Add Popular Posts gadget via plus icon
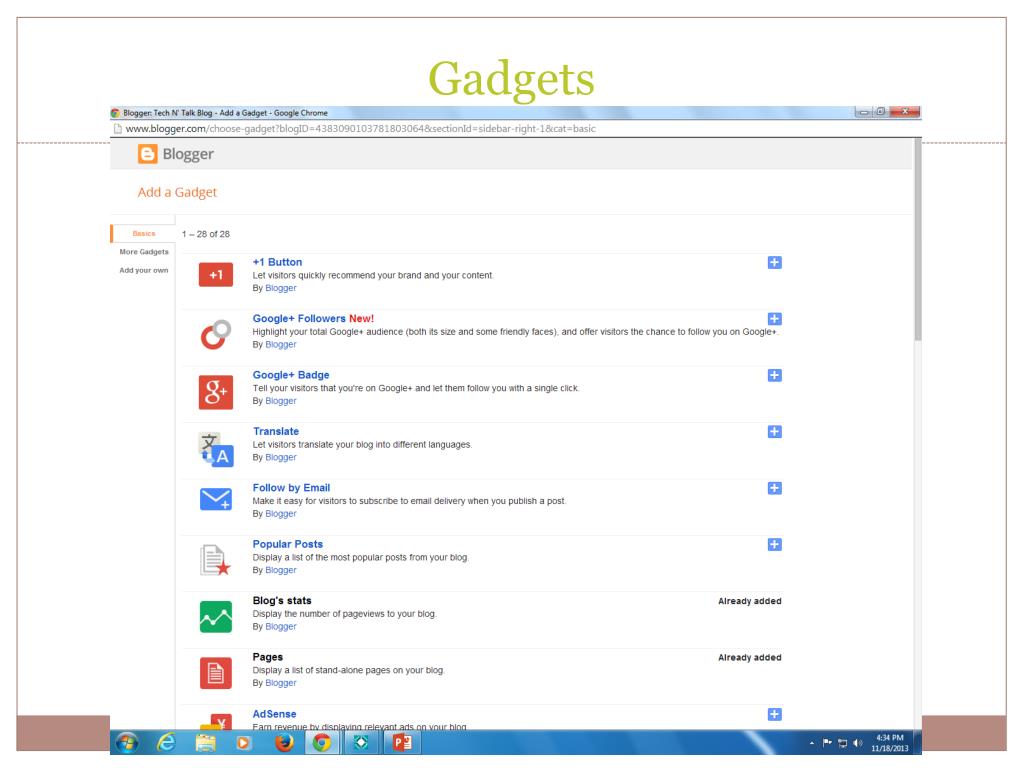Image resolution: width=1024 pixels, height=768 pixels. pos(775,545)
